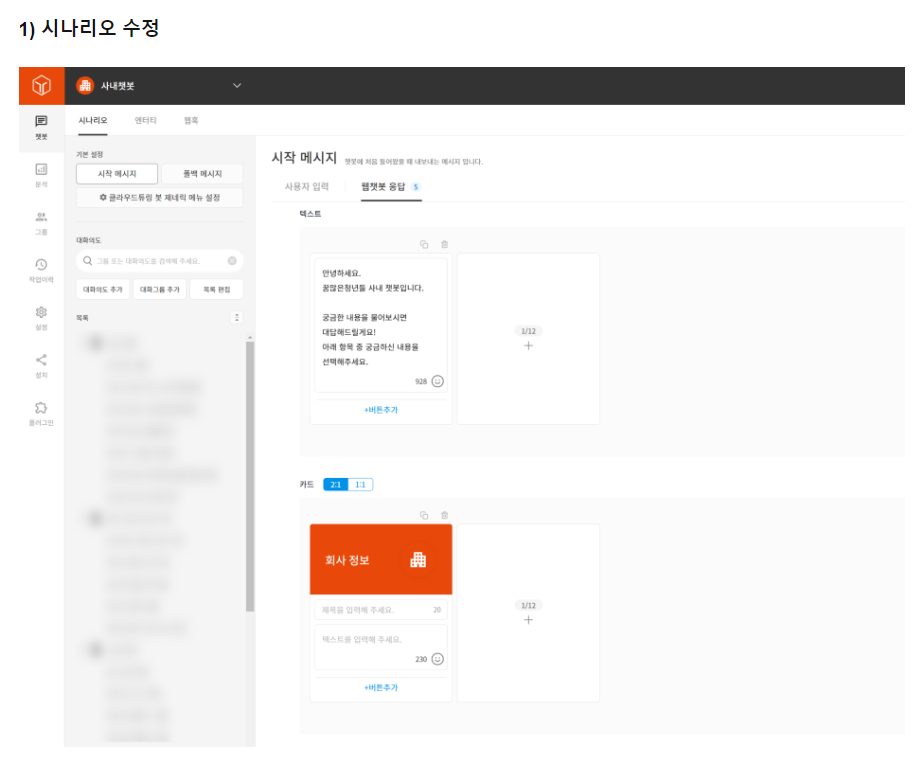Click +버튼추가 under the text card
923x776 pixels.
coord(381,410)
